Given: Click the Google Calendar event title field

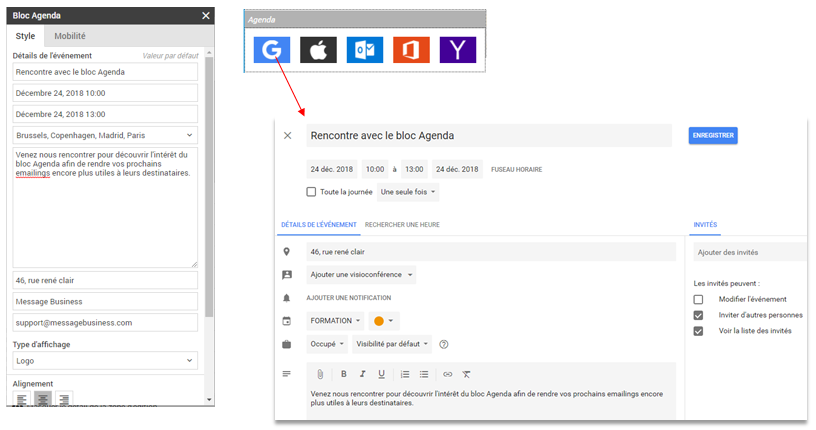Looking at the screenshot, I should point(489,135).
